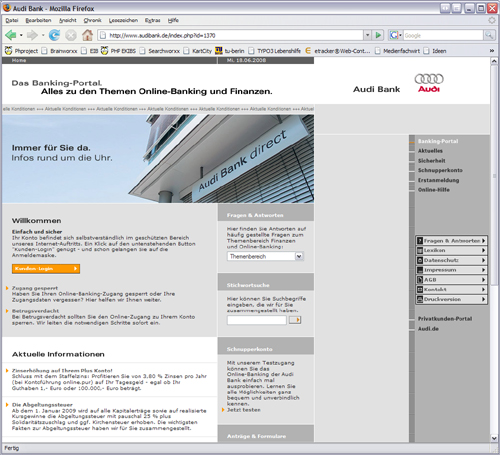
Task: Click into the Google search field
Action: (443, 35)
